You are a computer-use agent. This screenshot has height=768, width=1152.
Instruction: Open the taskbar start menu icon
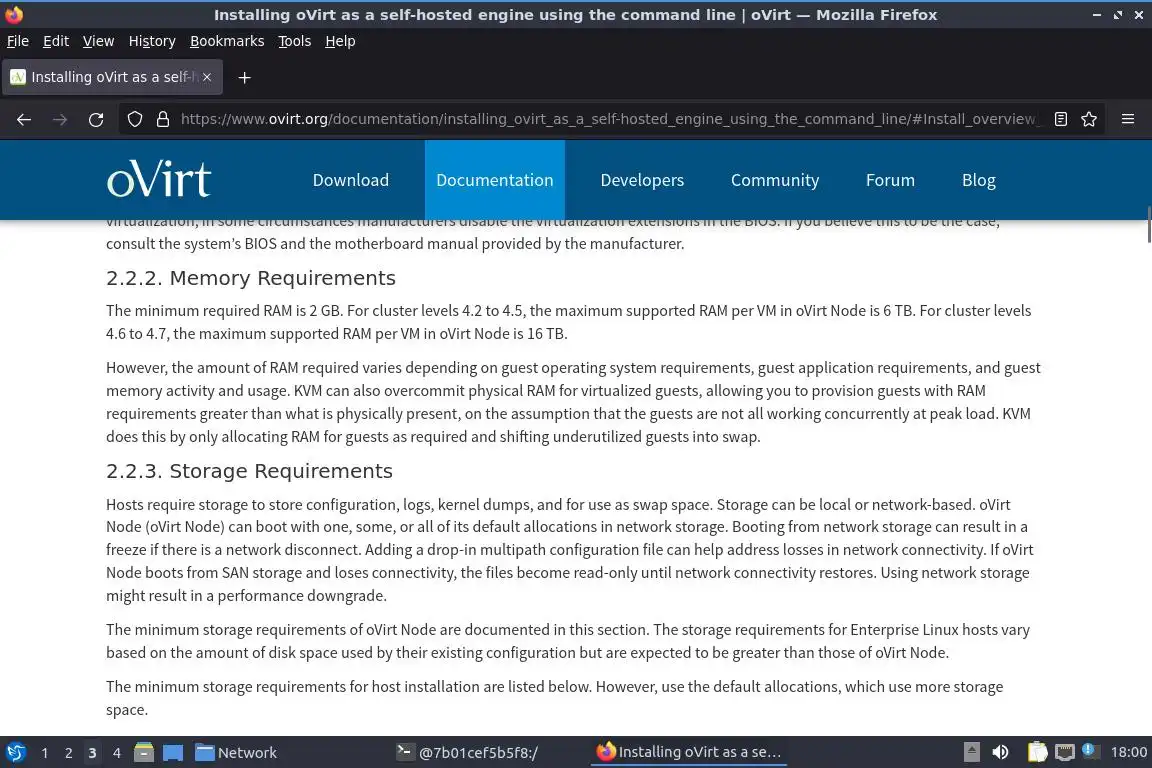15,753
